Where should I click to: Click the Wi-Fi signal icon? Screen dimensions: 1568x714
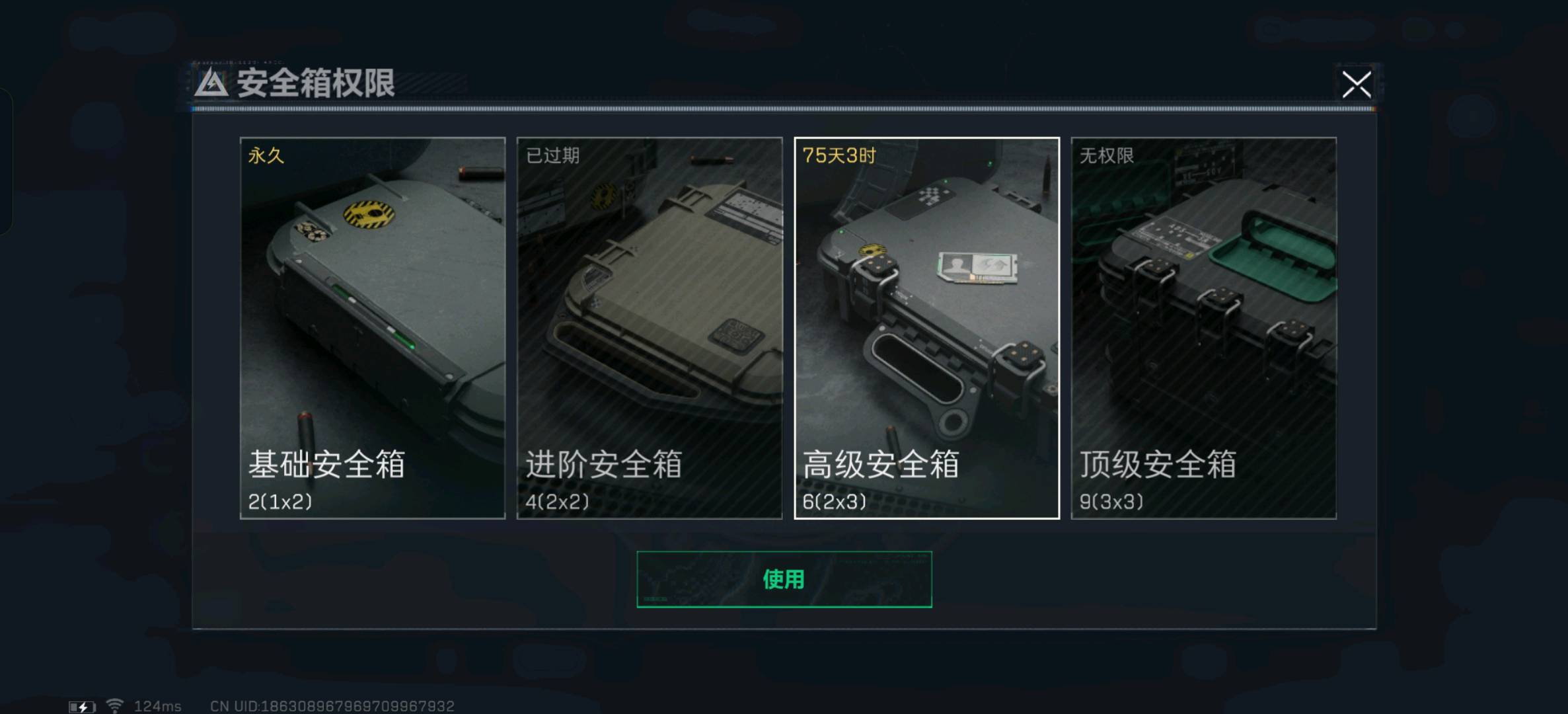[115, 706]
